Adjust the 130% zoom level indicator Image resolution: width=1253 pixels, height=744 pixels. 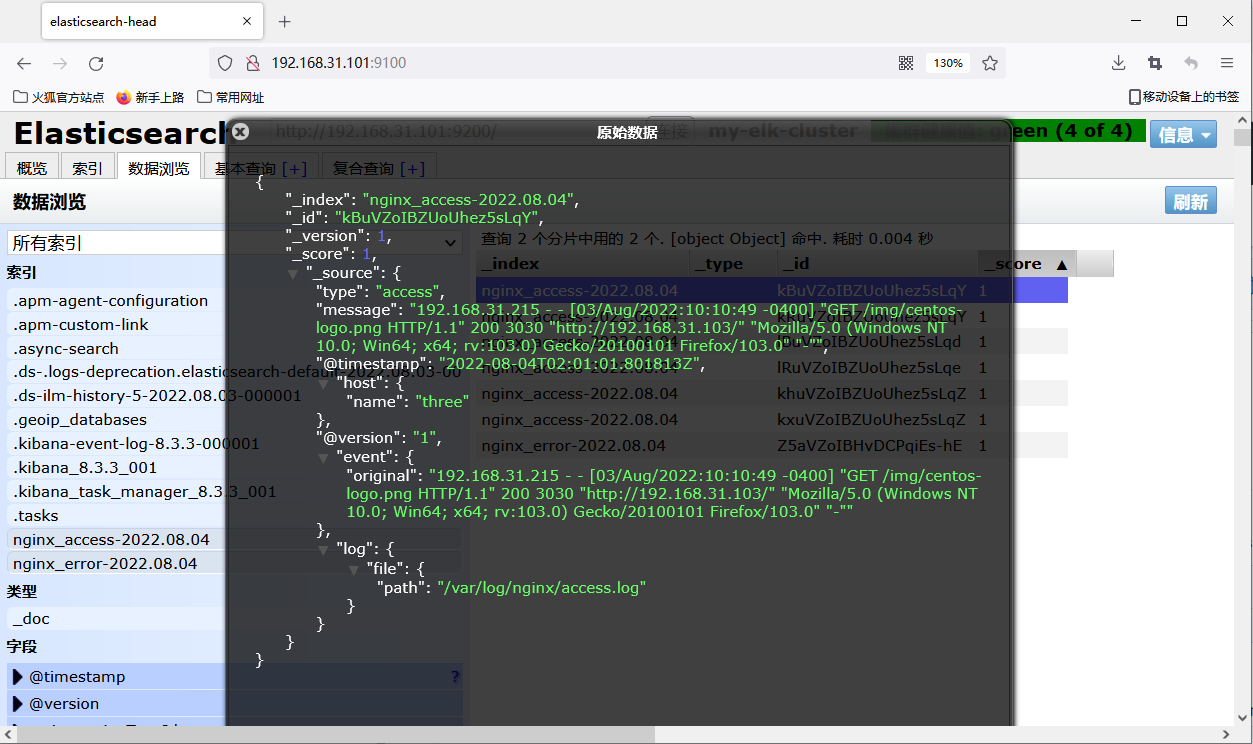948,63
